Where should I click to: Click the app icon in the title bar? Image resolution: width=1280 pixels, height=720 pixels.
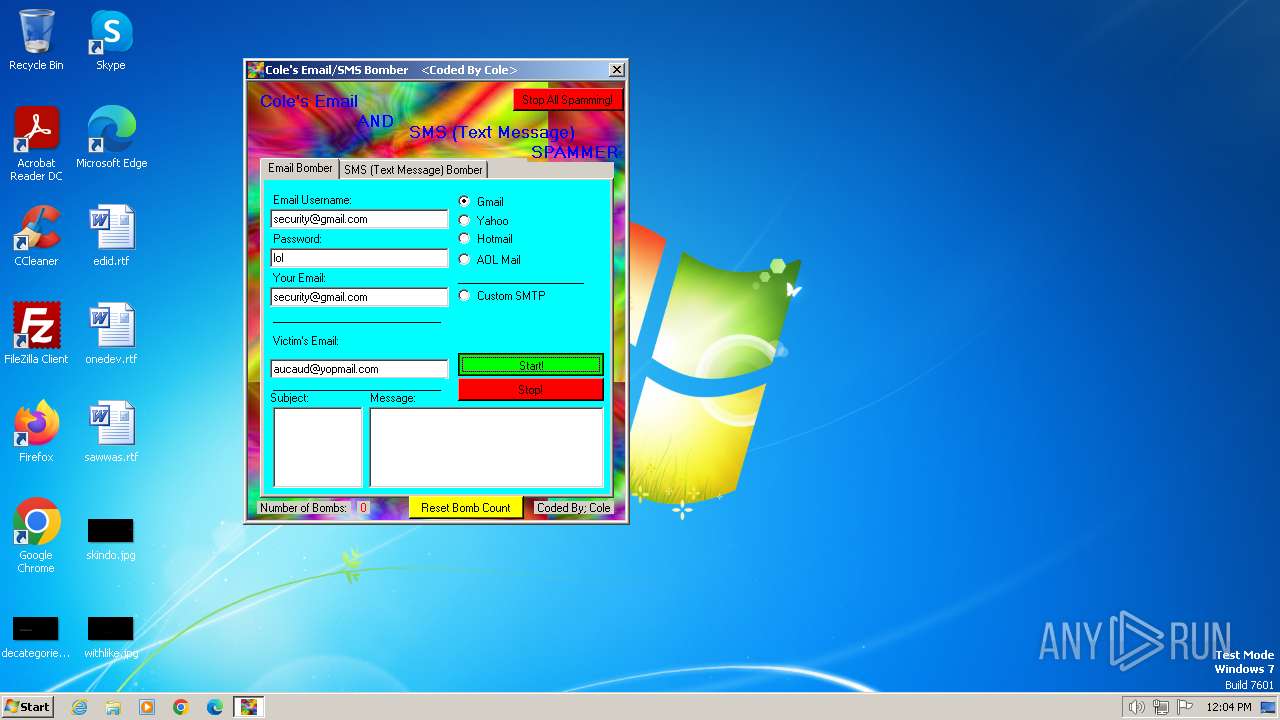click(255, 70)
